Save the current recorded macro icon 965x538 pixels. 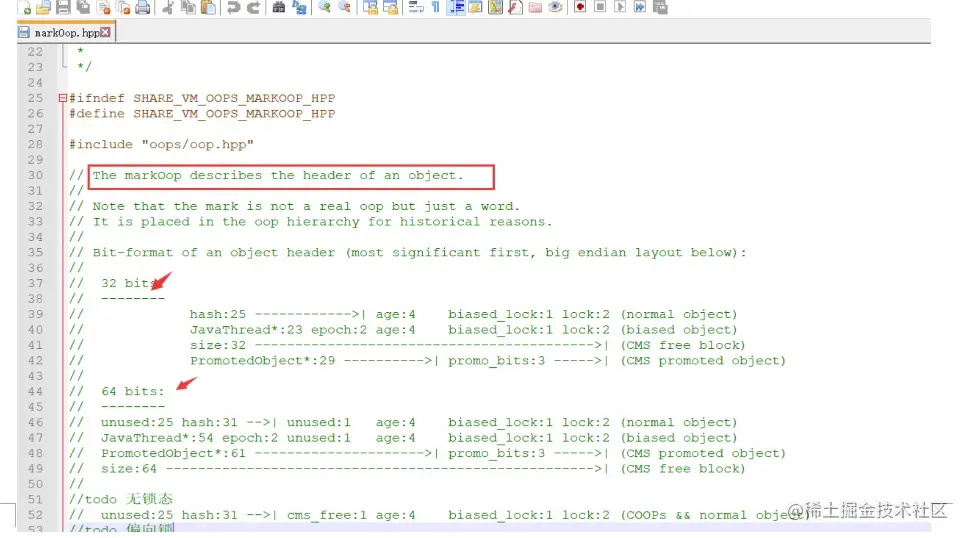660,7
